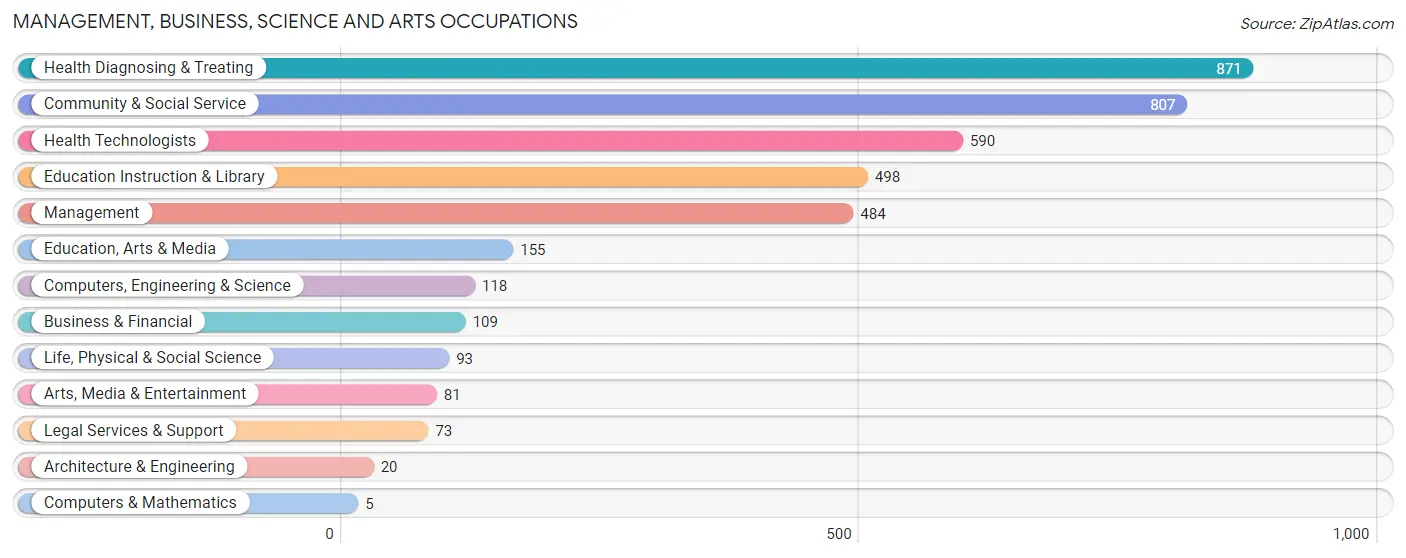This screenshot has height=558, width=1406.
Task: Click the Management bar label
Action: pos(92,213)
